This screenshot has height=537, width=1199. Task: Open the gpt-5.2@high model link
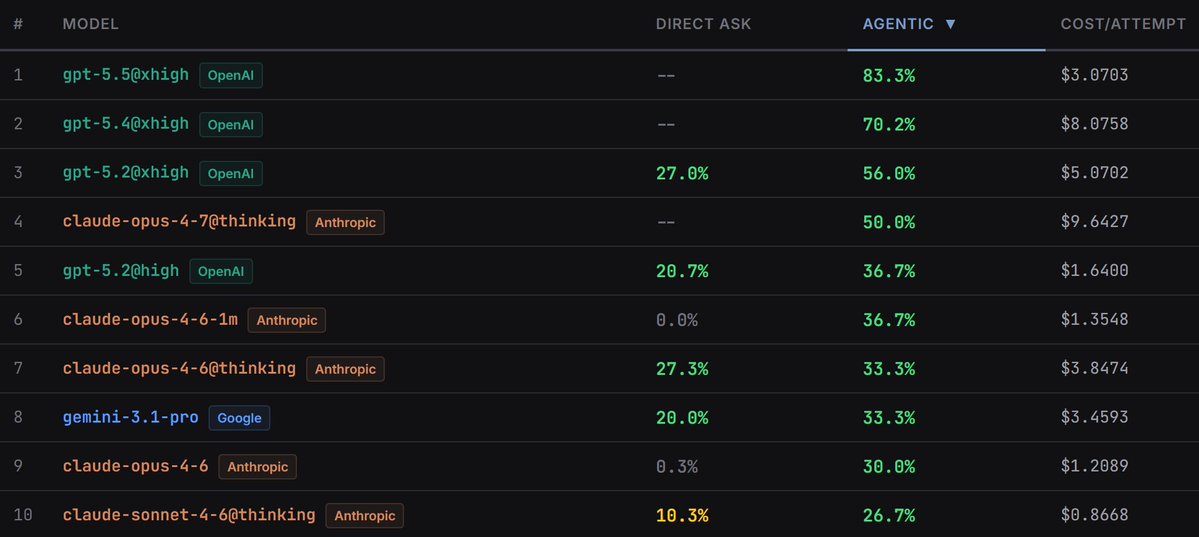tap(121, 271)
